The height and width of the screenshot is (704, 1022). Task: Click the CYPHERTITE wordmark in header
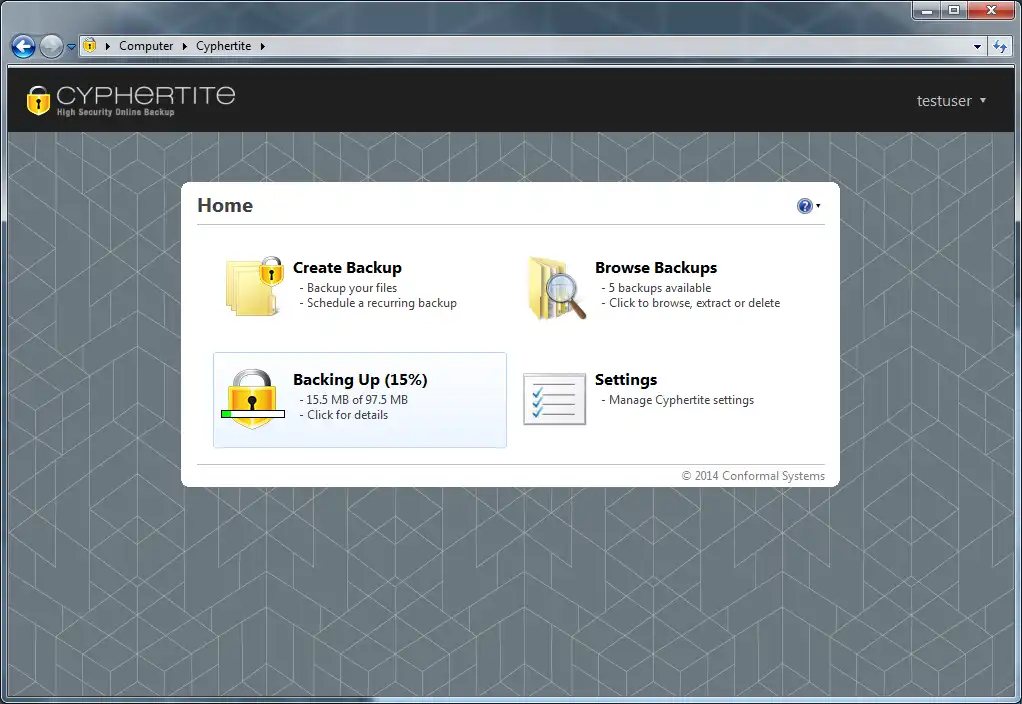(145, 95)
